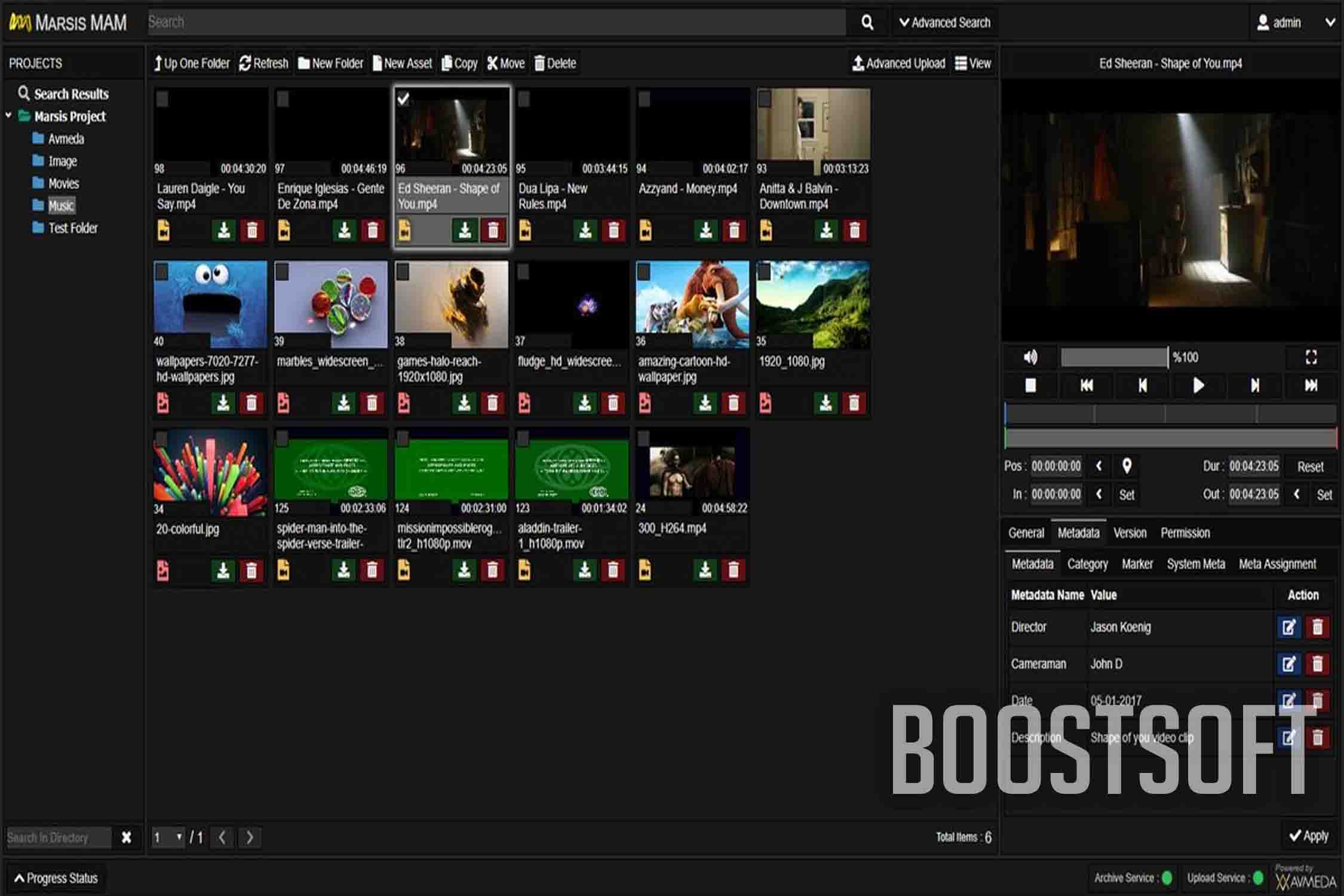Image resolution: width=1344 pixels, height=896 pixels.
Task: Select the 300_H264.mp4 checkbox
Action: [643, 439]
